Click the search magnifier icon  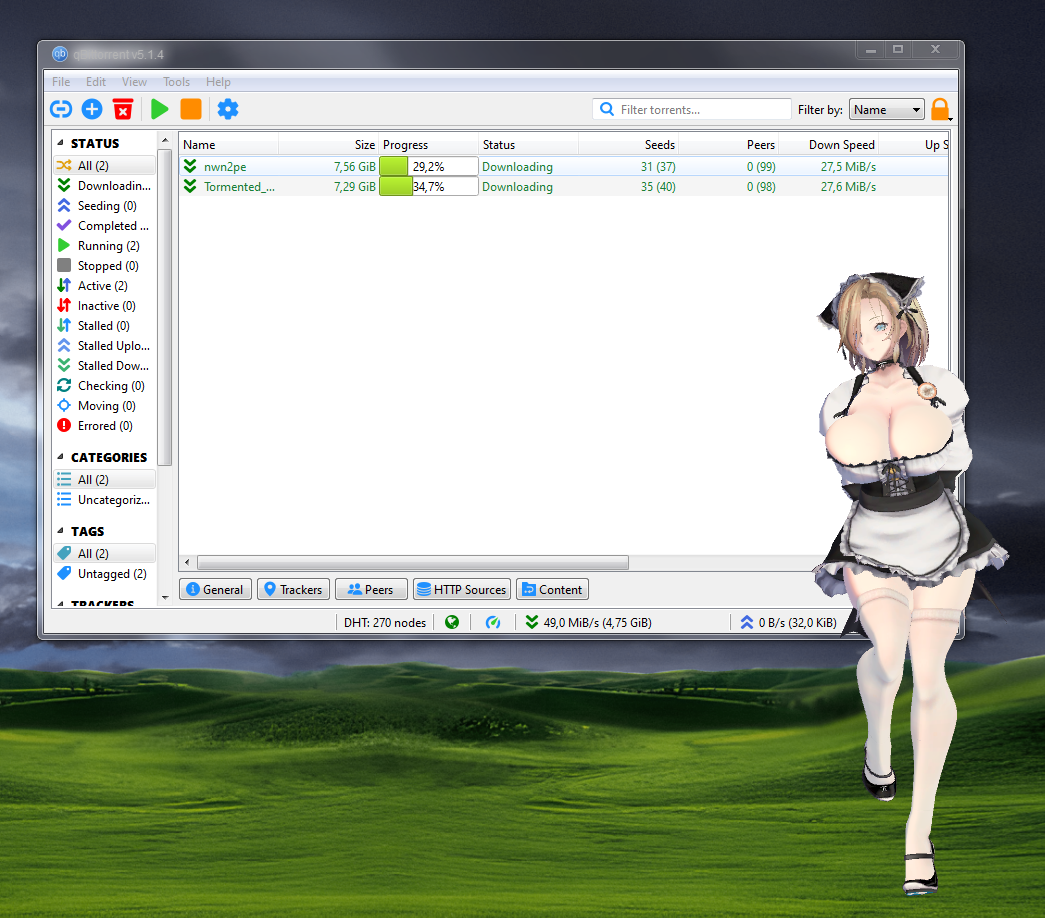tap(606, 109)
